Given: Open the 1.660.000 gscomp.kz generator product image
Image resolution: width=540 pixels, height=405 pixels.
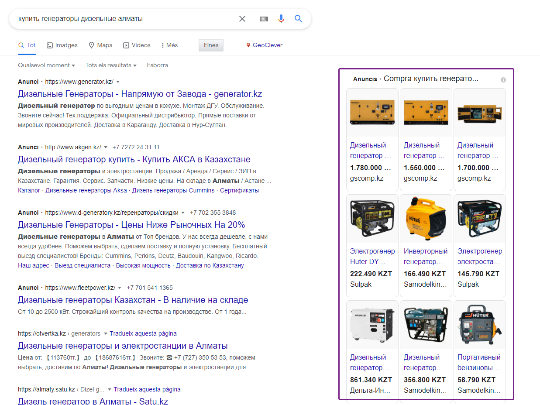Looking at the screenshot, I should pyautogui.click(x=426, y=112).
